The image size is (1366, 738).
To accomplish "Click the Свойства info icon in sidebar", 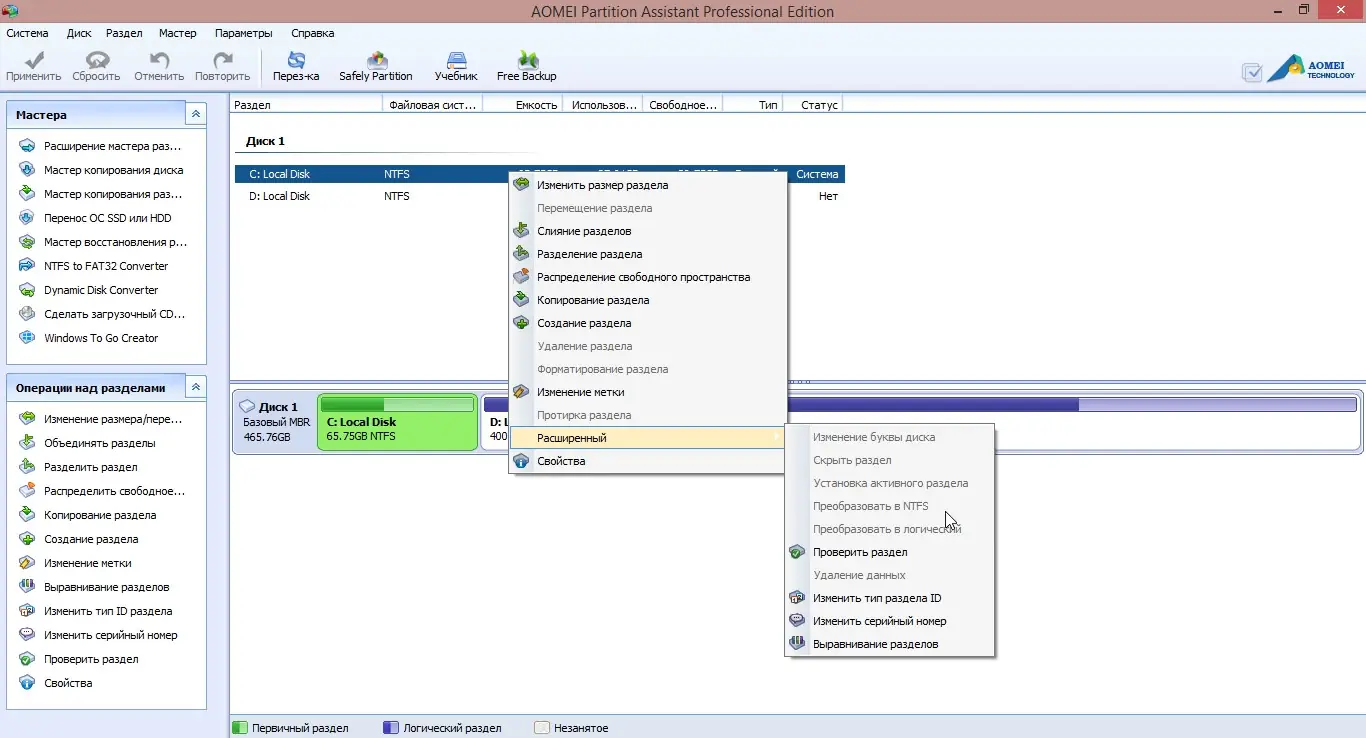I will point(27,683).
